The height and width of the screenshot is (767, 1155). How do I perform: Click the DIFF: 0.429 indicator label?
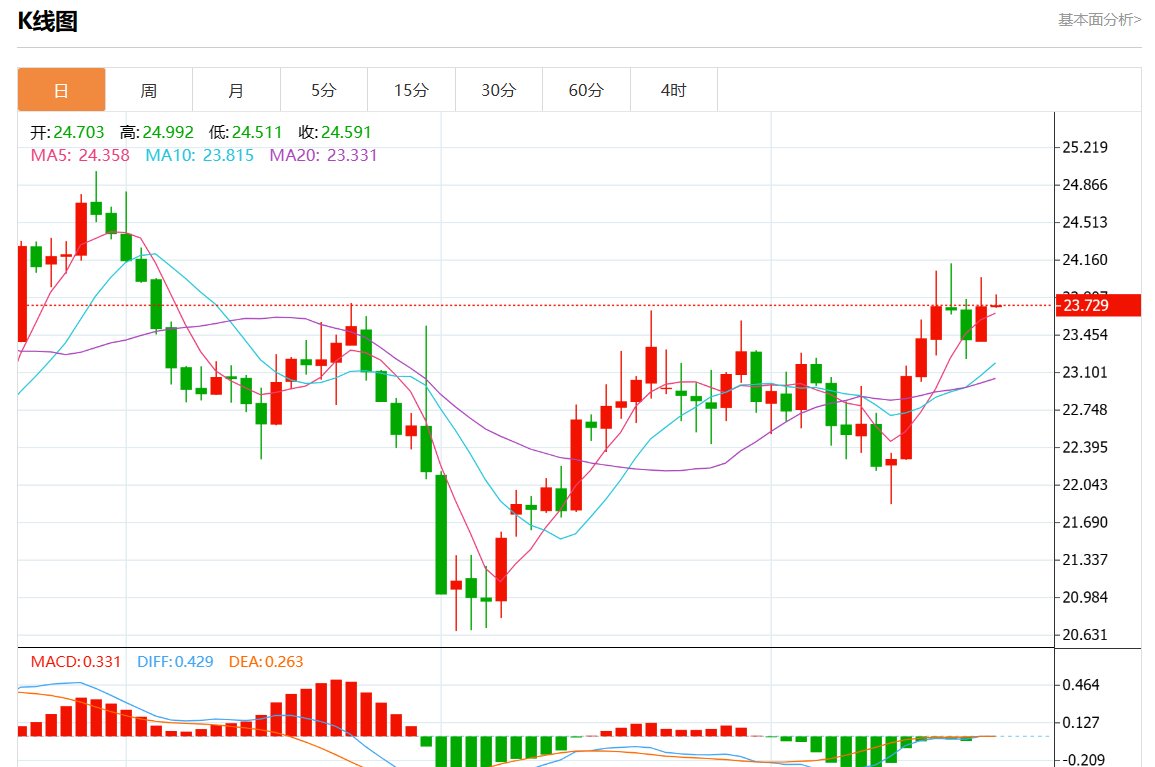click(175, 662)
